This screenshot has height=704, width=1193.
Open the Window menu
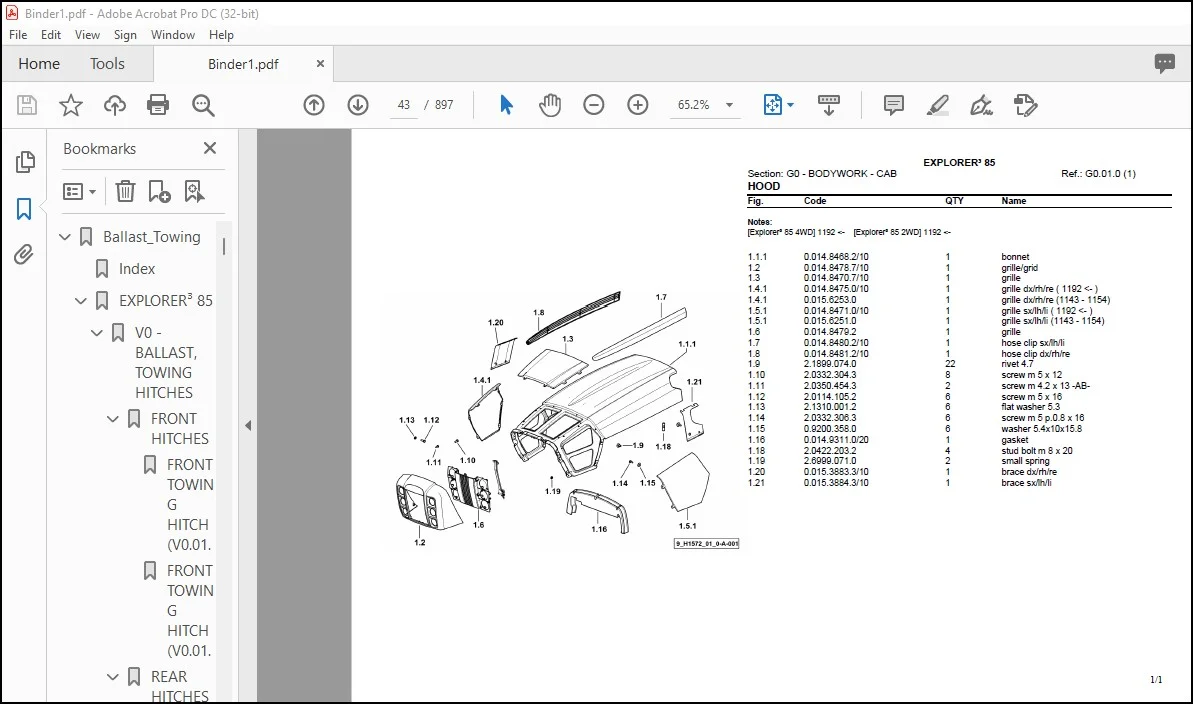point(173,35)
